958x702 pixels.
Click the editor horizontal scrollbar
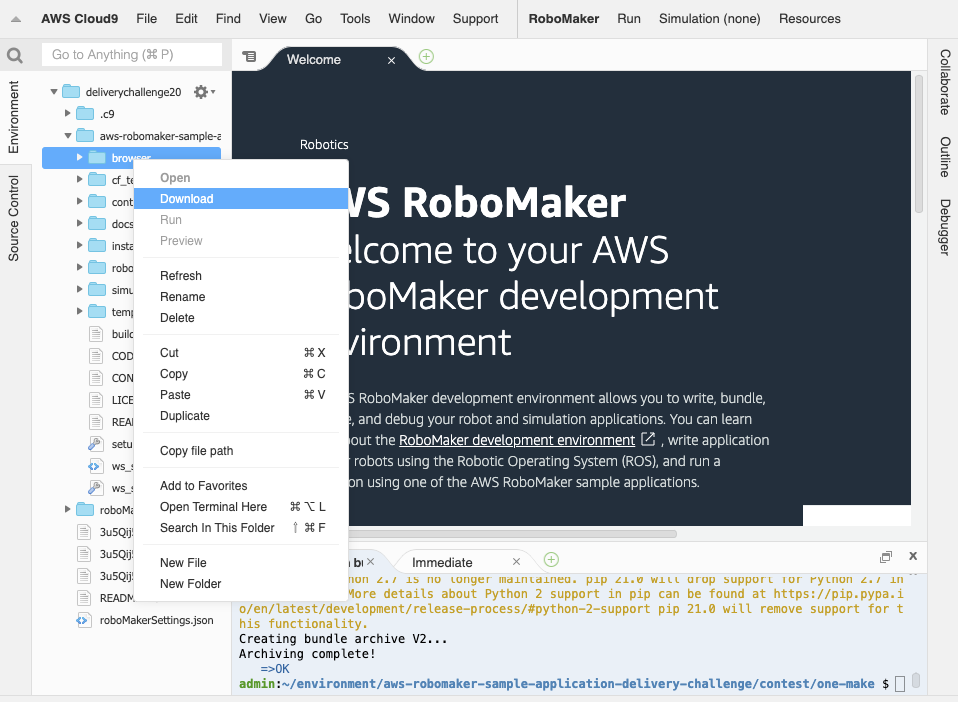[512, 534]
